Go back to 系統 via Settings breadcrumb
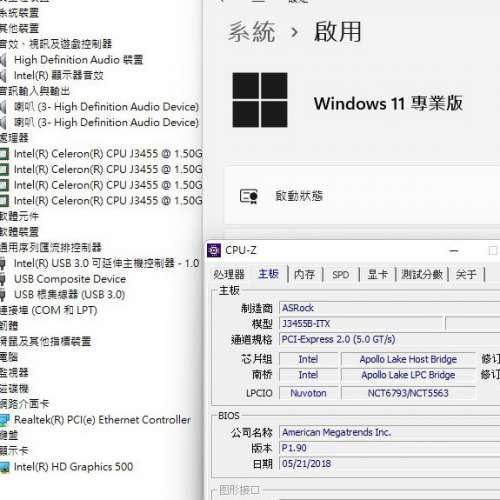 tap(252, 32)
